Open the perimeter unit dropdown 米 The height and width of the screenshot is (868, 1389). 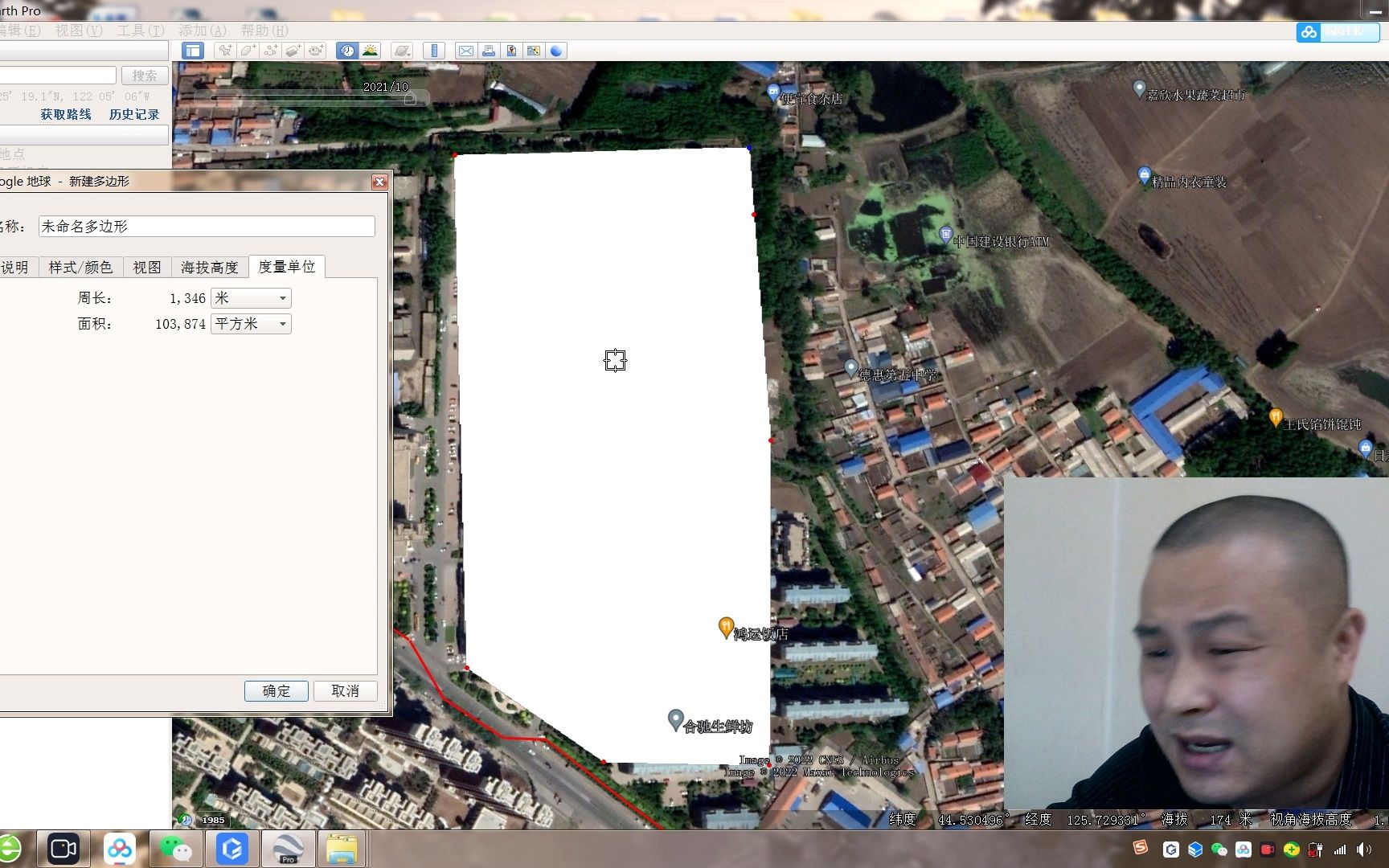(251, 298)
